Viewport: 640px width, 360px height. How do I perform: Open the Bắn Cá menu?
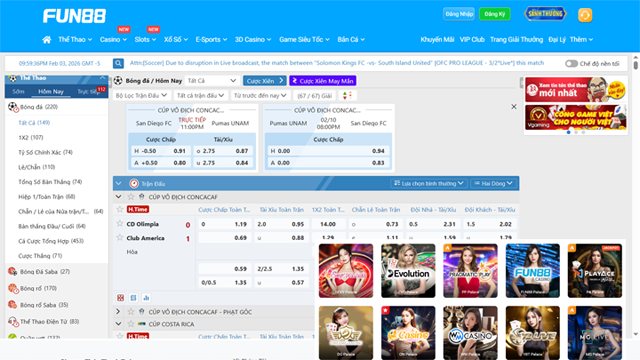351,40
